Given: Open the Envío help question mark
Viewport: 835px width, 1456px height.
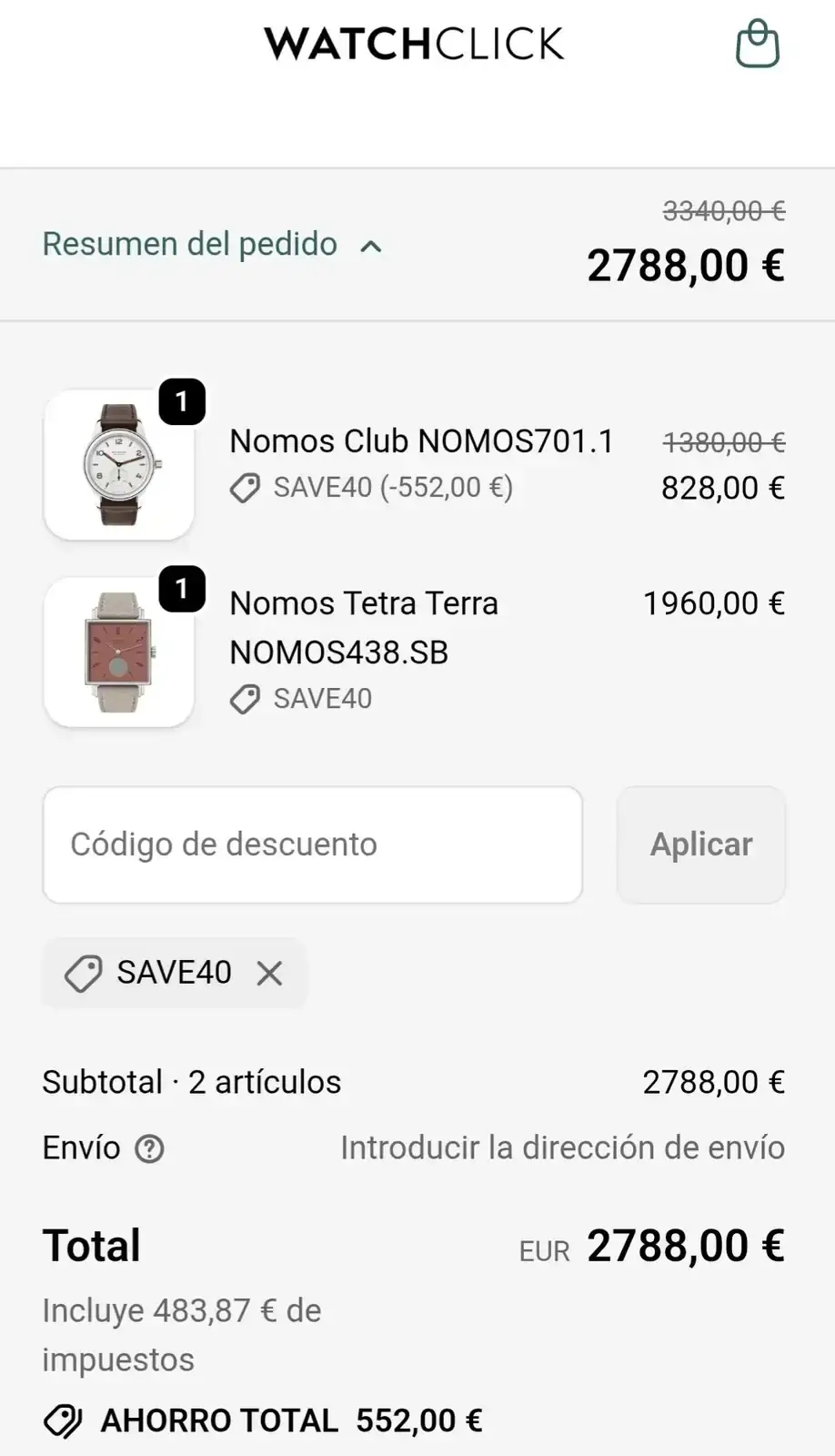Looking at the screenshot, I should (149, 1148).
